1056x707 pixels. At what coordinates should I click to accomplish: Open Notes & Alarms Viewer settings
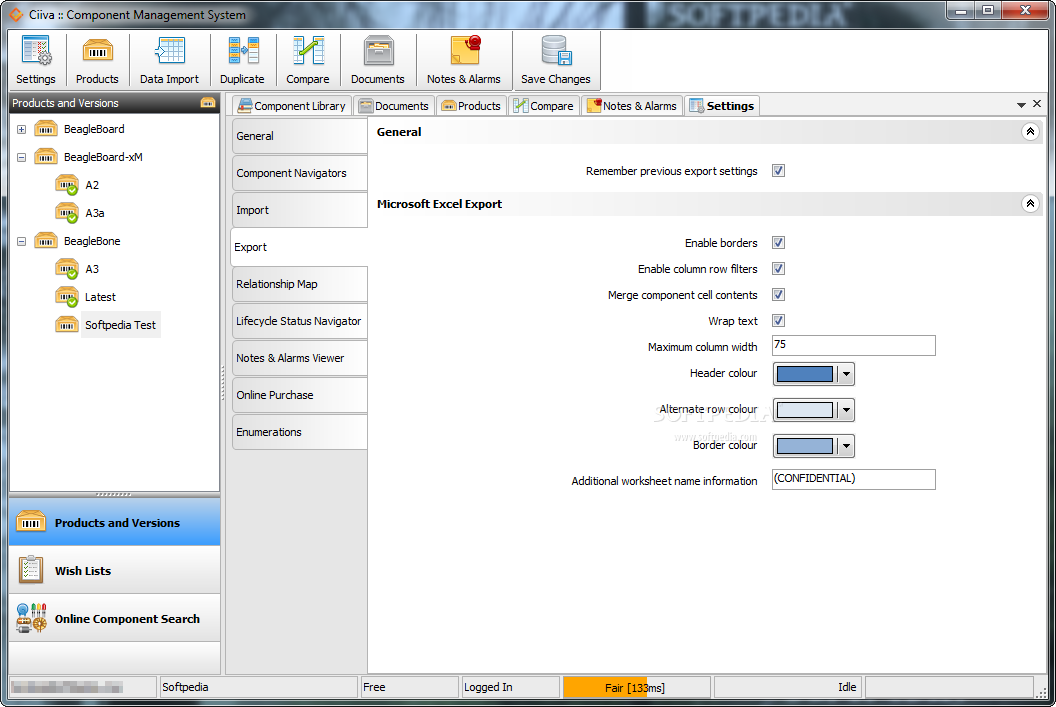point(300,358)
